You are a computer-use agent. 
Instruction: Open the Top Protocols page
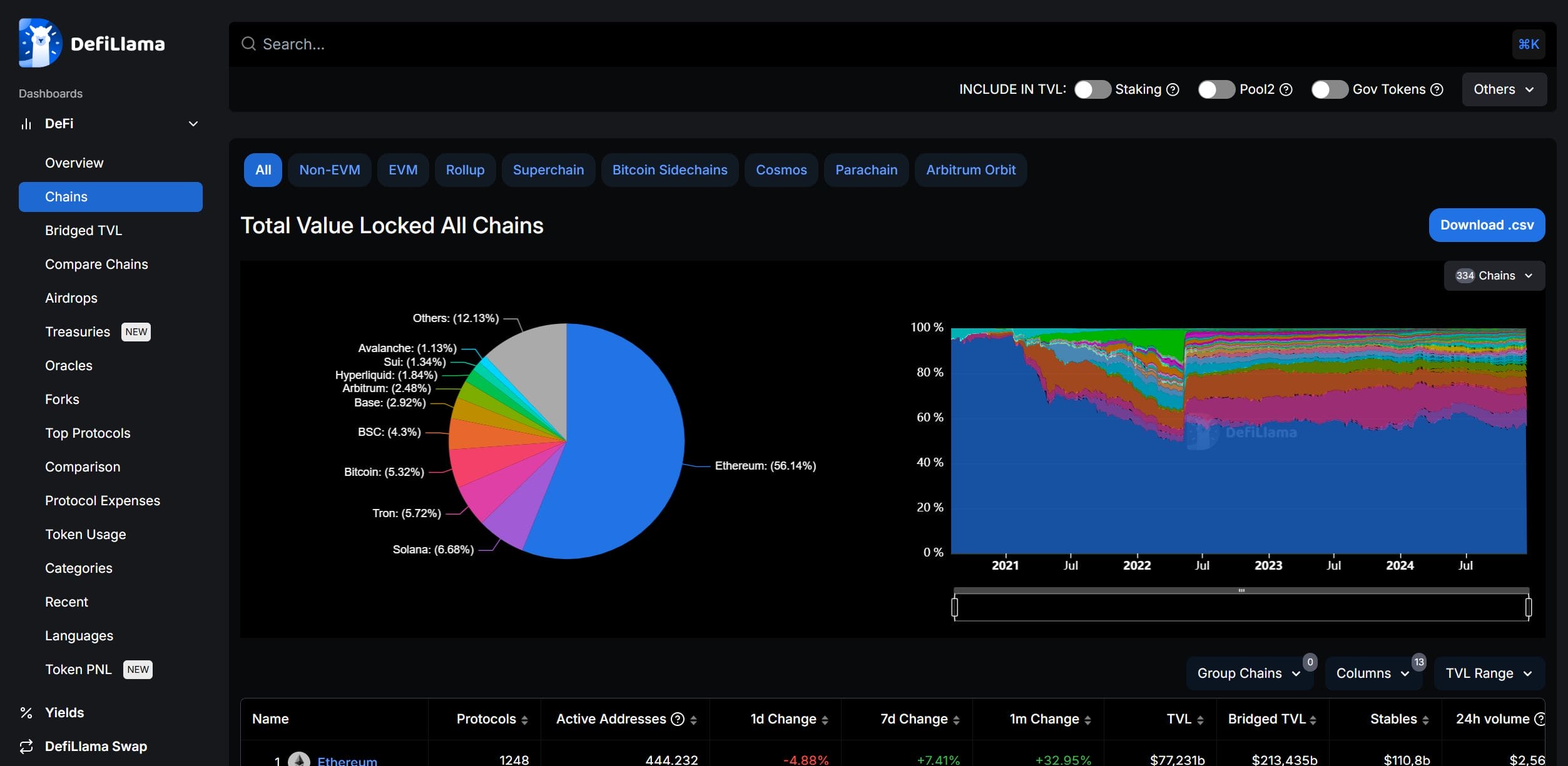pos(88,433)
